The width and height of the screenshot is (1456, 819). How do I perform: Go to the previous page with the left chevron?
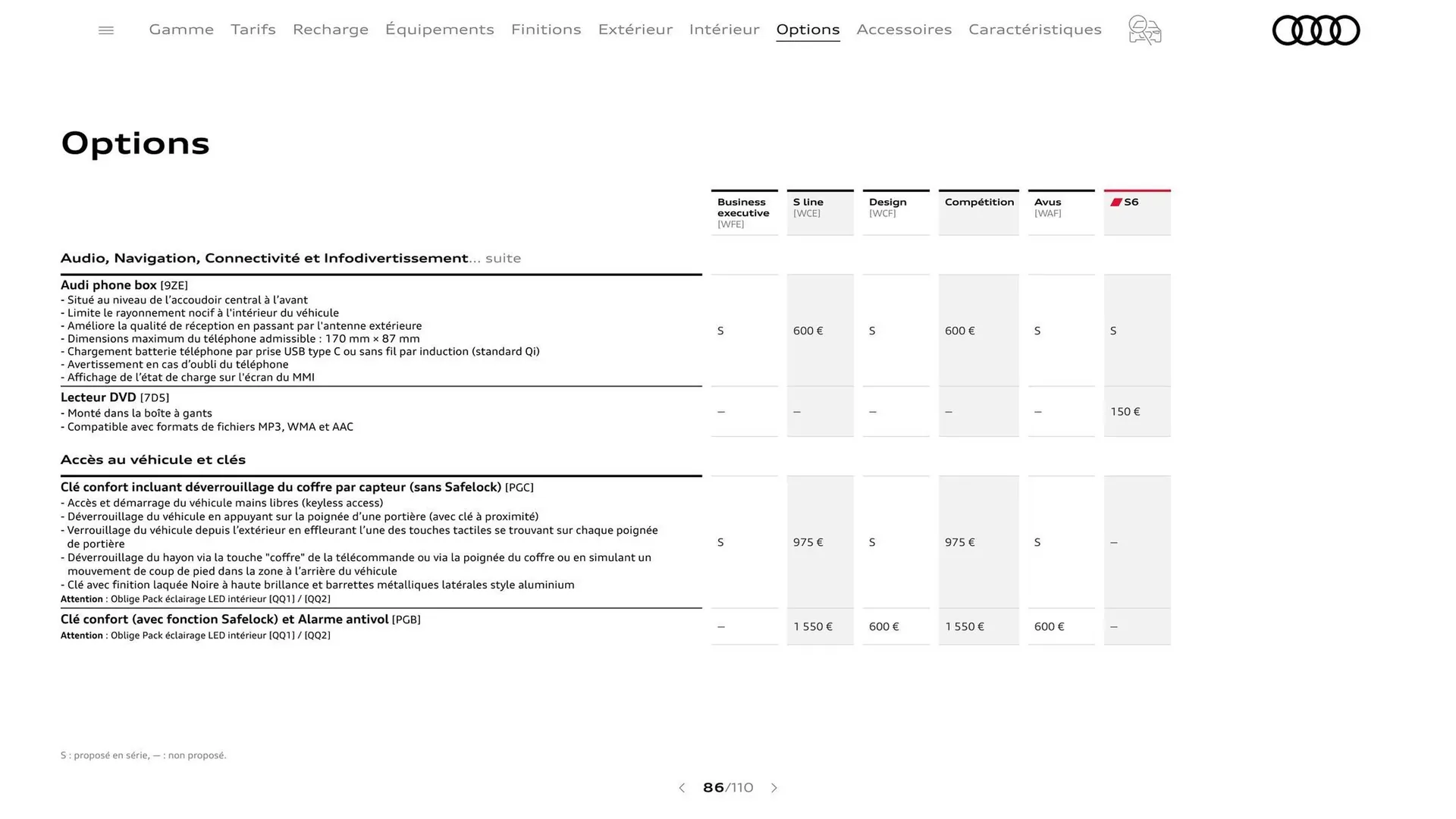pos(681,788)
